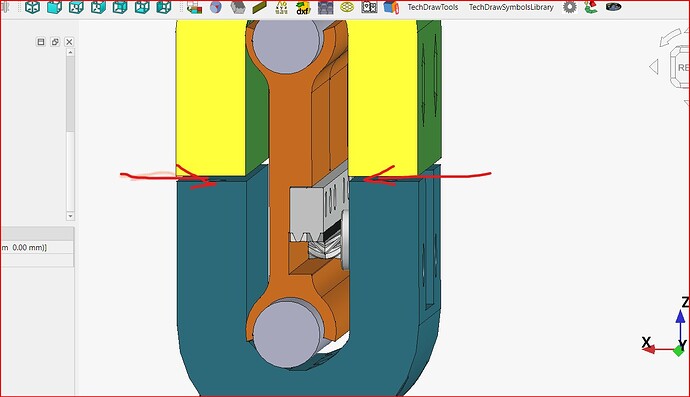Set top view via third cube icon

76,7
